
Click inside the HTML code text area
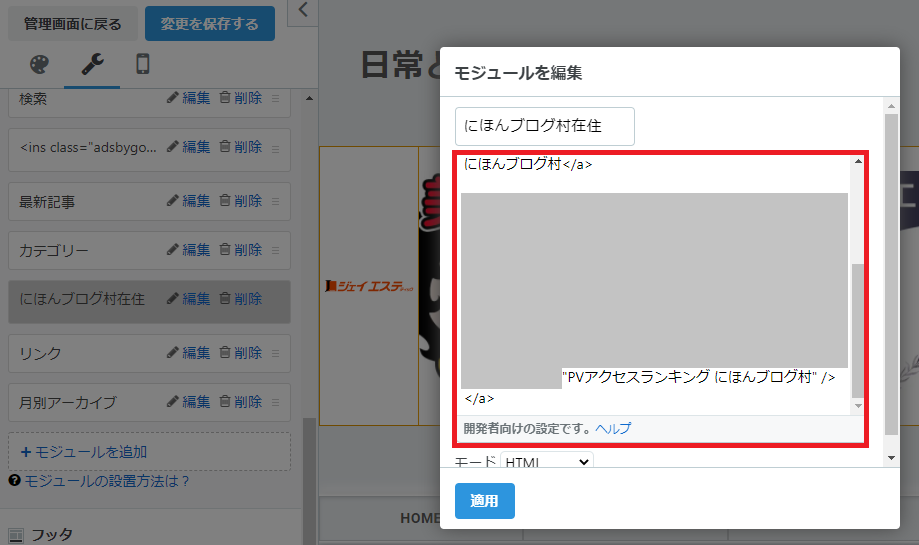[655, 285]
